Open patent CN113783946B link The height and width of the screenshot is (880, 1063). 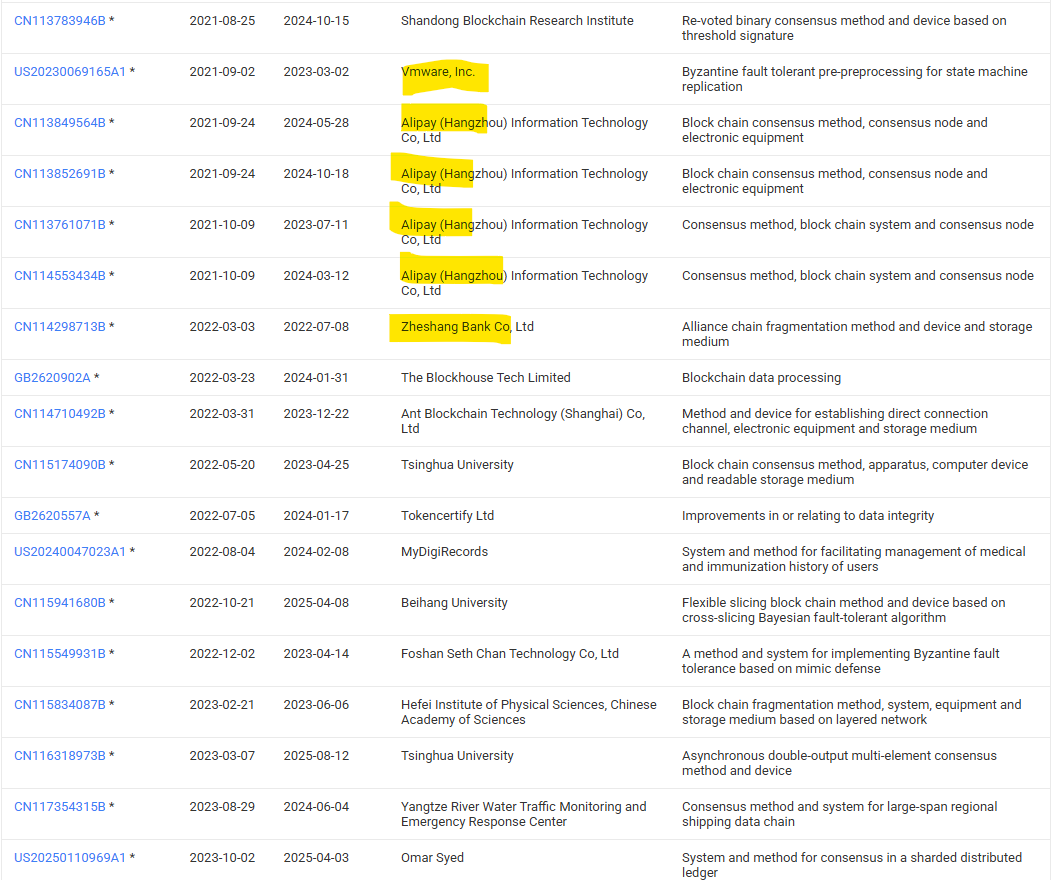60,21
